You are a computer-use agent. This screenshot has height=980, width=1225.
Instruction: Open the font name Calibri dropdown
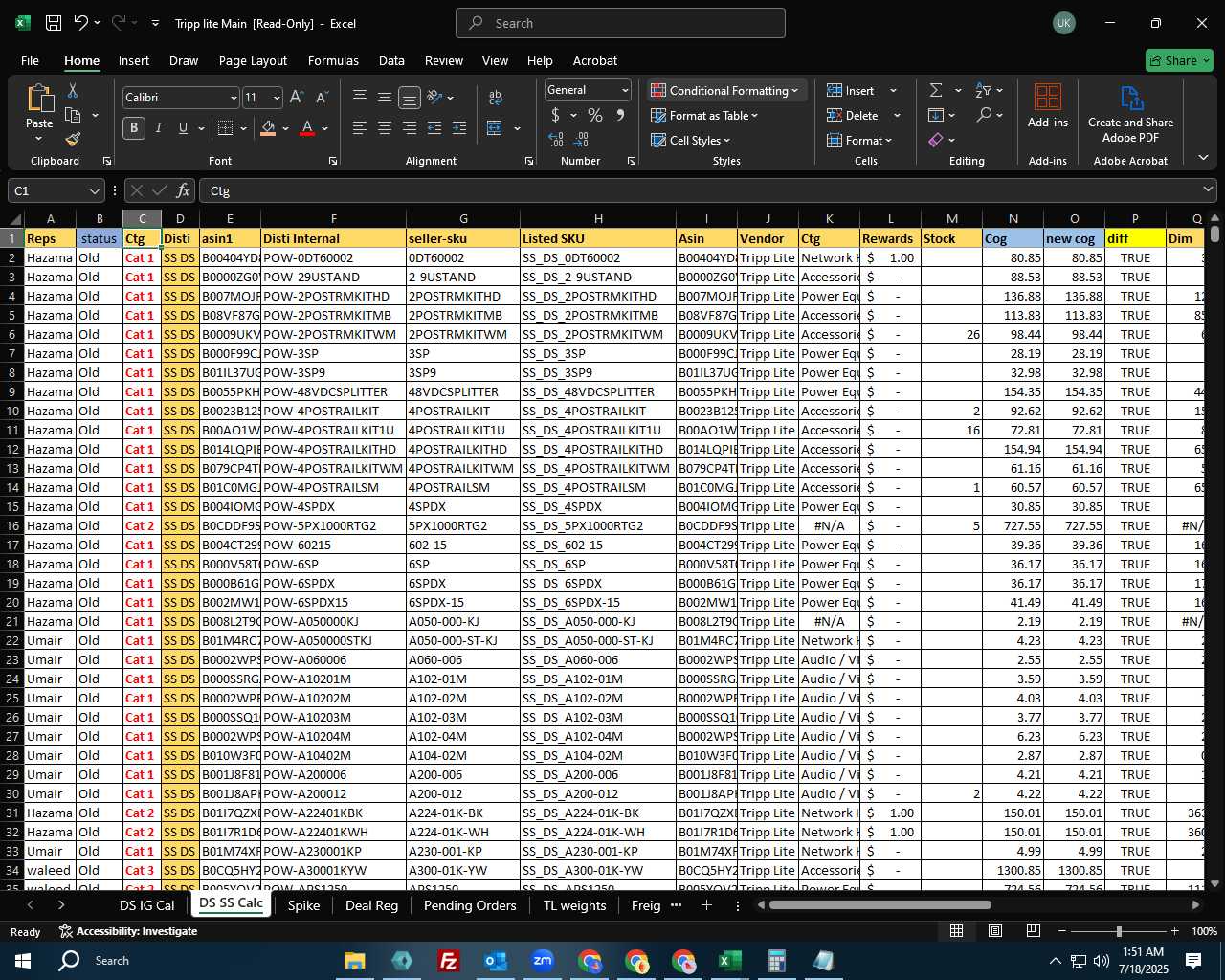pyautogui.click(x=233, y=98)
